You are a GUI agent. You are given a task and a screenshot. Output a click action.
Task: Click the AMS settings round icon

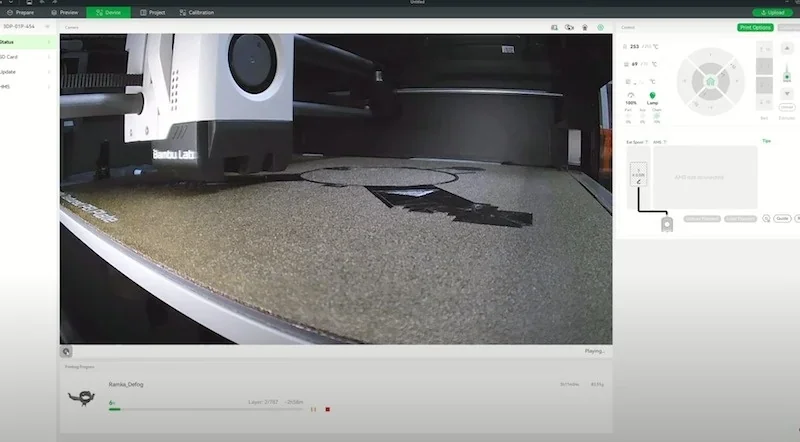pyautogui.click(x=766, y=218)
